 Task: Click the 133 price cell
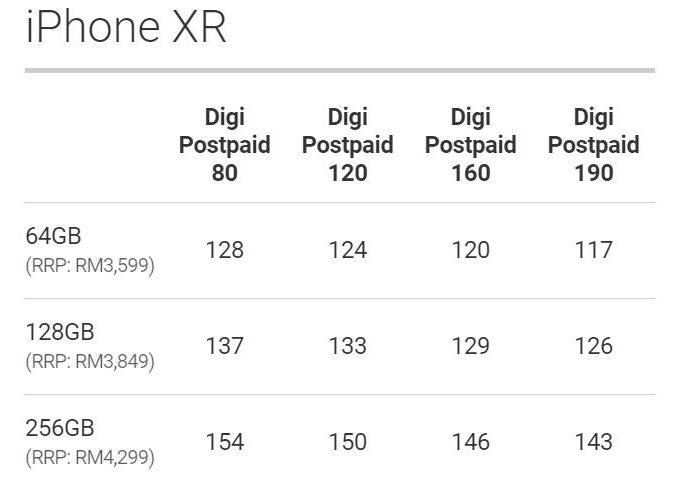[x=347, y=346]
